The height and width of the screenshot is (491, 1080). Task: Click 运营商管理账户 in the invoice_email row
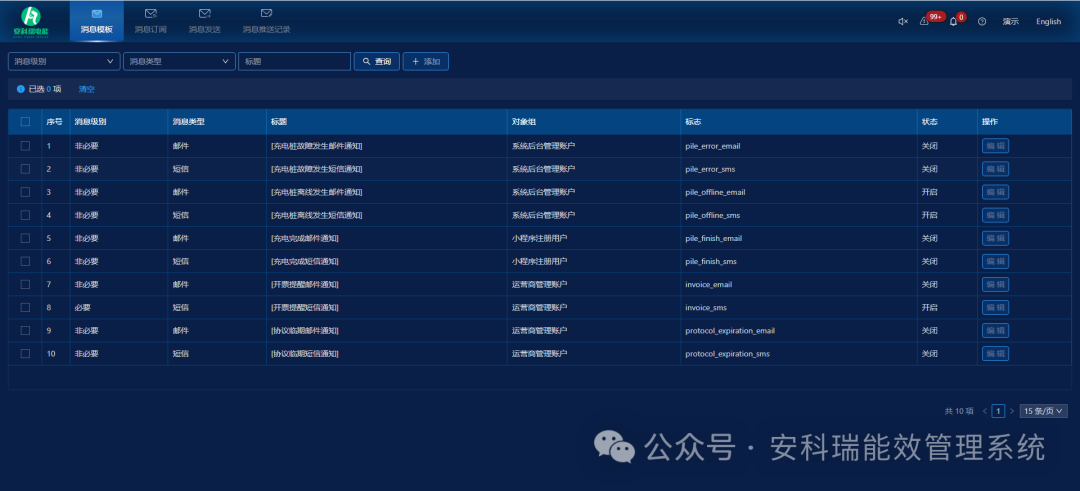(539, 284)
